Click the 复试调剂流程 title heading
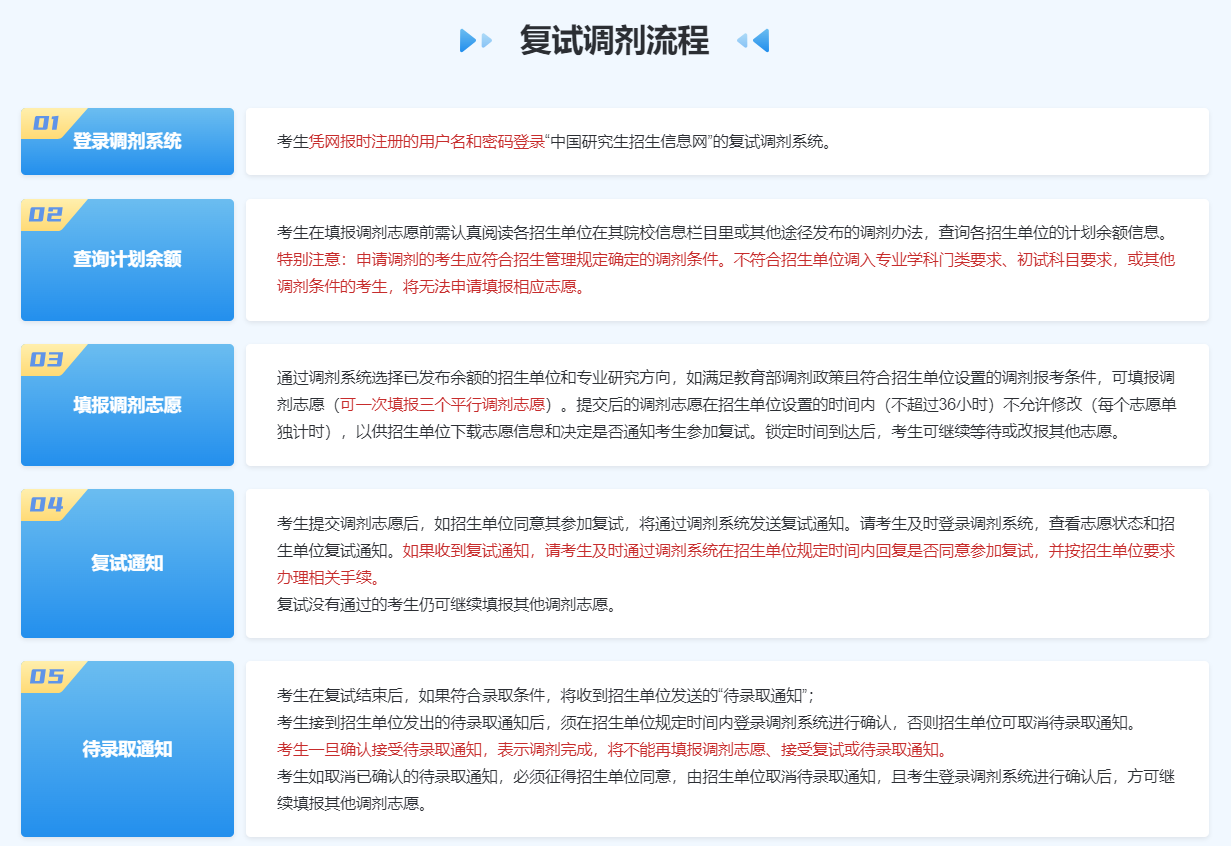The height and width of the screenshot is (846, 1231). (614, 41)
